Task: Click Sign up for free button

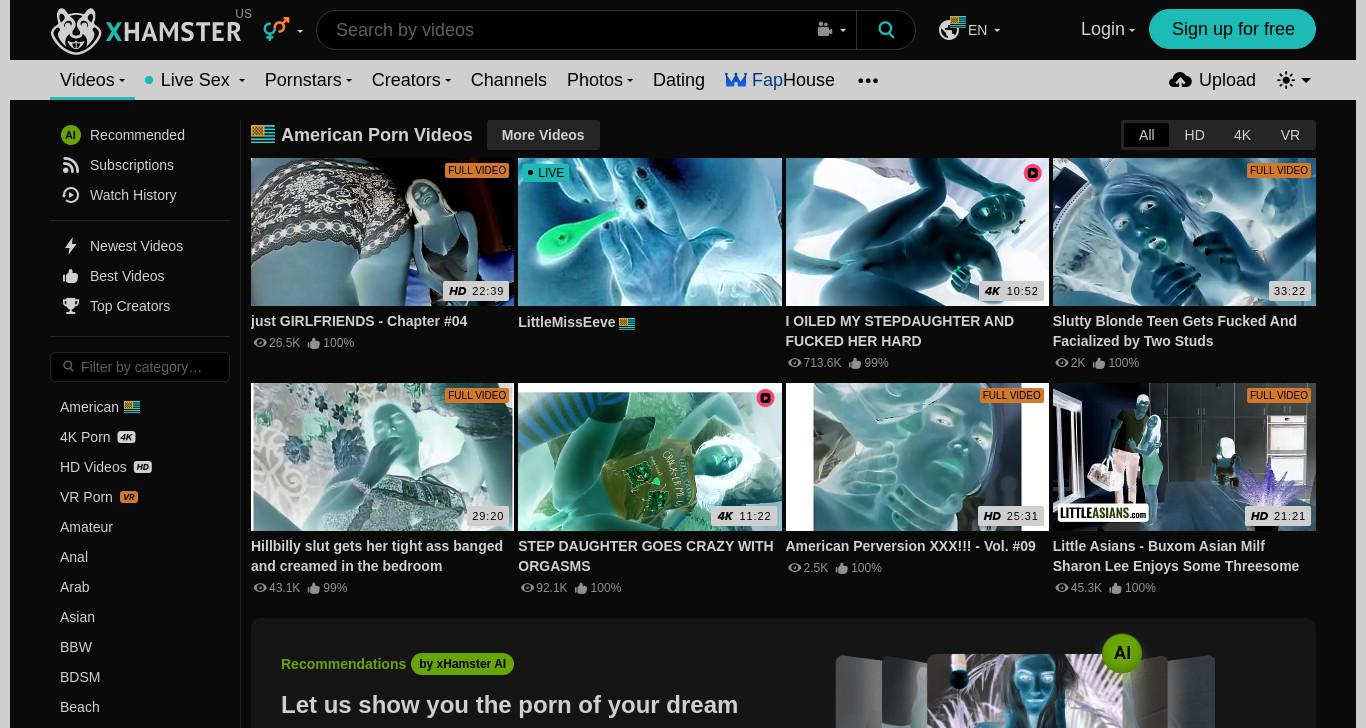Action: point(1232,29)
